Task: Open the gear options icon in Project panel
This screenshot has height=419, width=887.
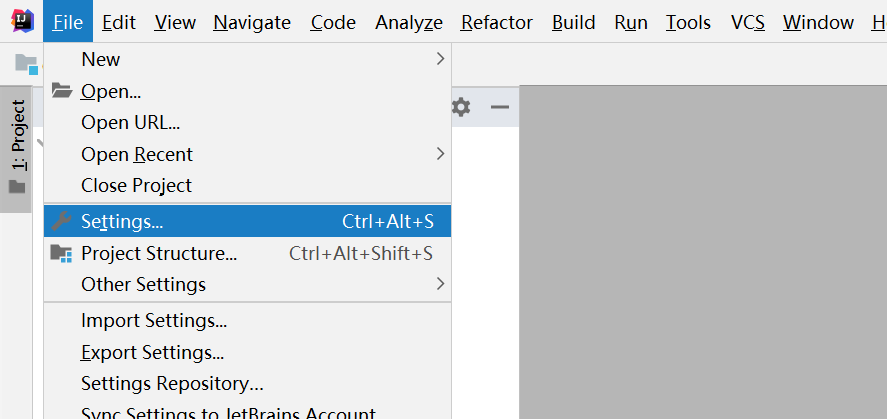Action: (x=461, y=107)
